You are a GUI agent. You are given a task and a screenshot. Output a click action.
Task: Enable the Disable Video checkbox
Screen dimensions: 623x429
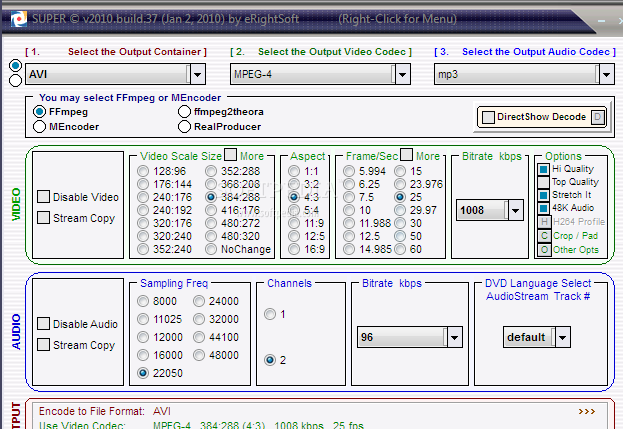(x=44, y=197)
